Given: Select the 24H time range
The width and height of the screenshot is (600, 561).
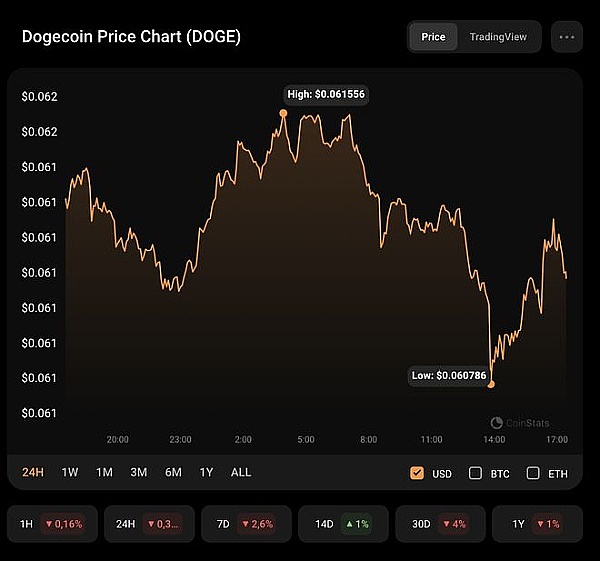Looking at the screenshot, I should 33,472.
